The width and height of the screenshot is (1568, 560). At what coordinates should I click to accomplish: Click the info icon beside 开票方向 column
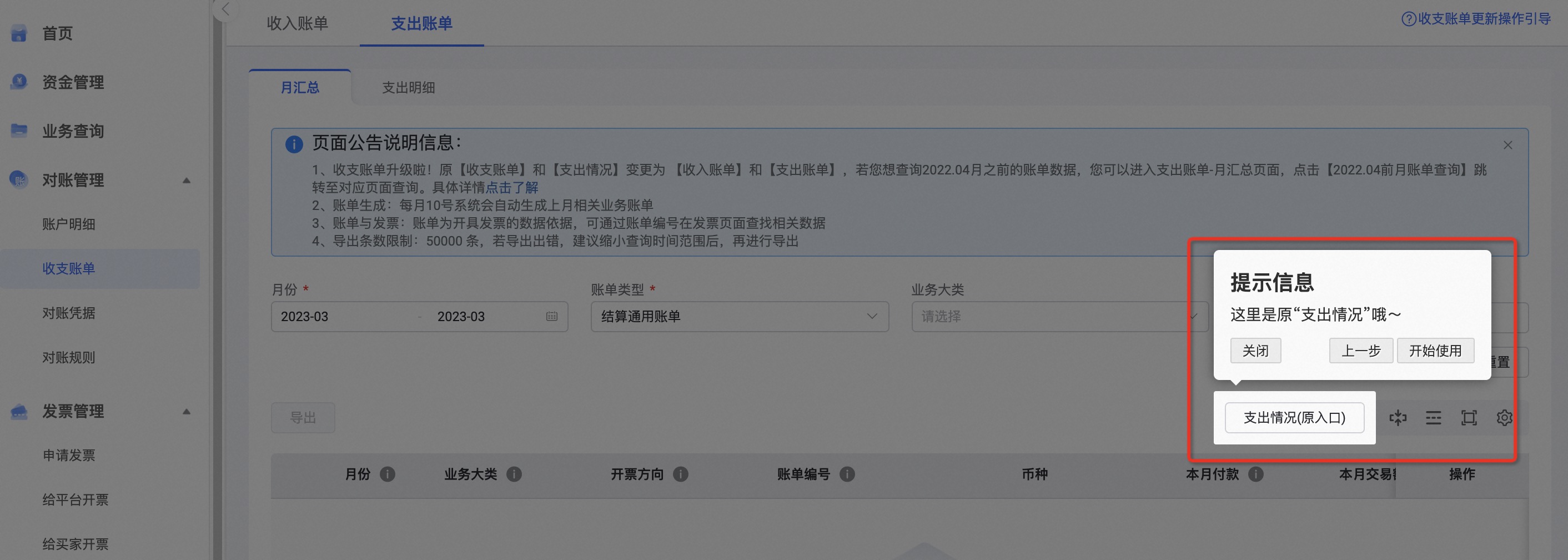click(681, 474)
